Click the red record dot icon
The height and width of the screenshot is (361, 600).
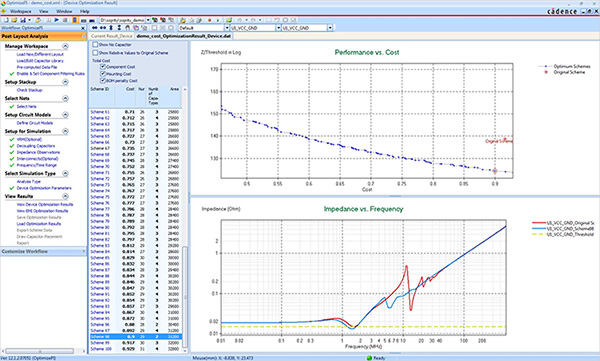coord(210,20)
